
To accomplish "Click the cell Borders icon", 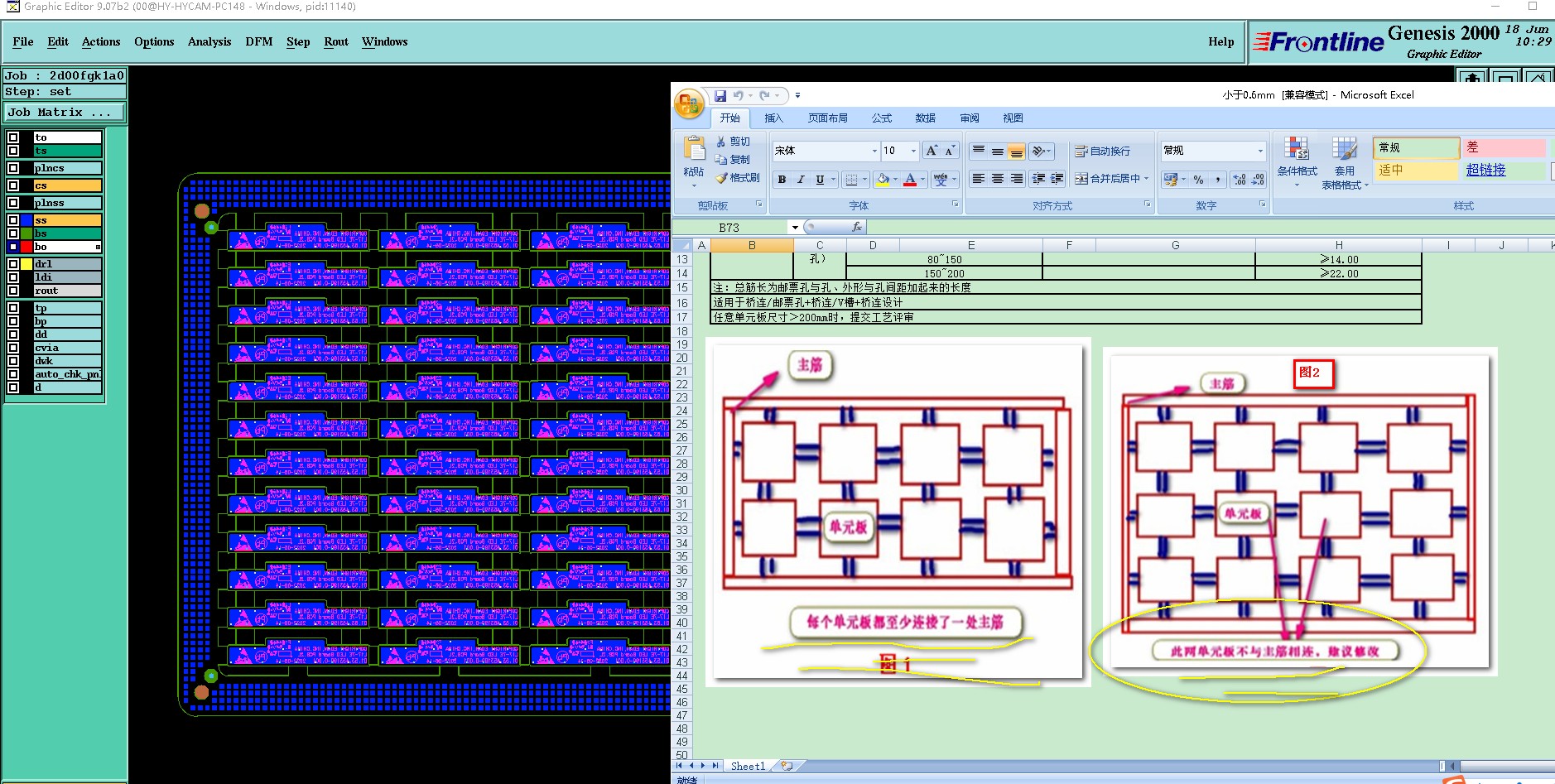I will tap(851, 180).
